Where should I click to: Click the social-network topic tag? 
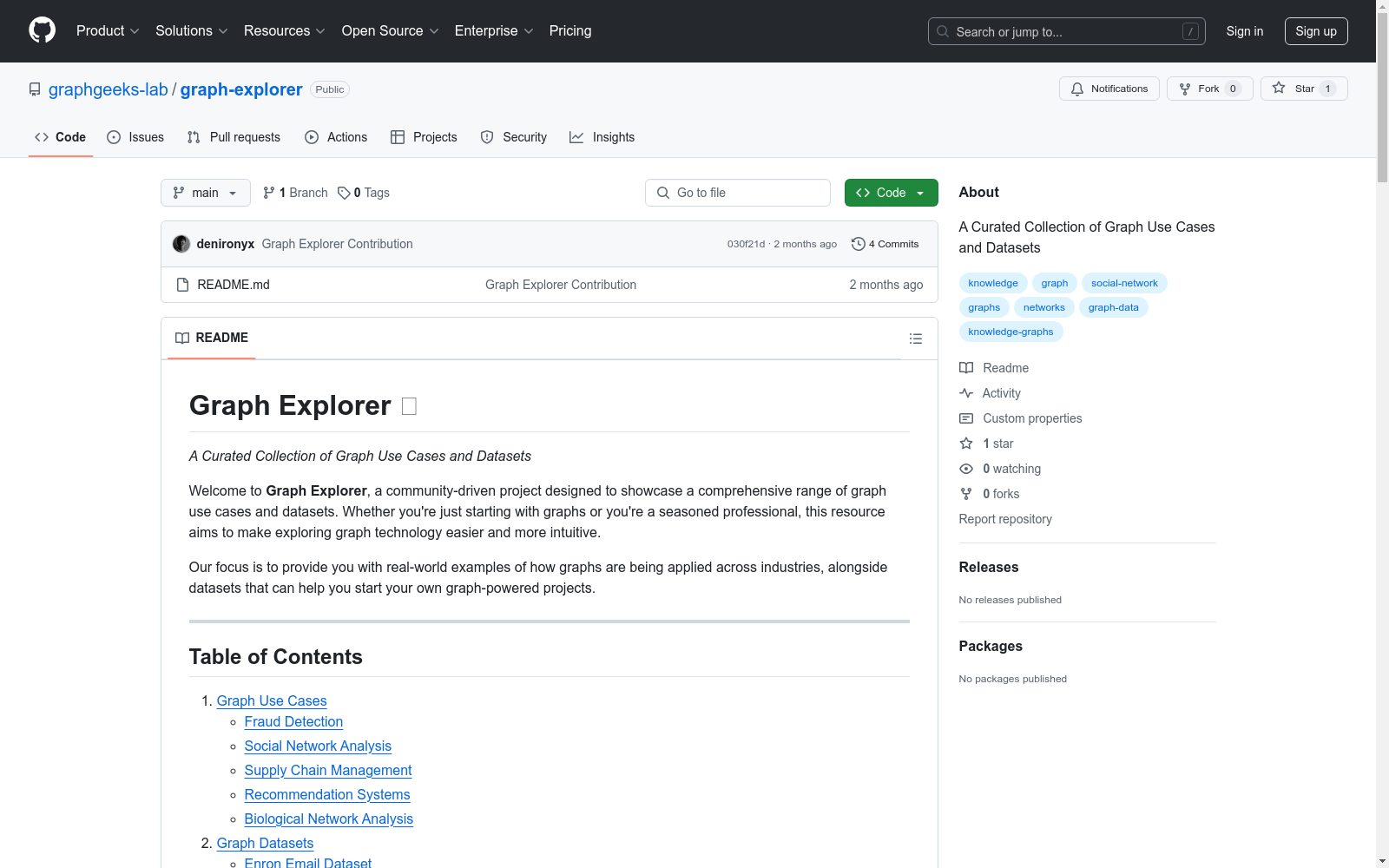1124,283
